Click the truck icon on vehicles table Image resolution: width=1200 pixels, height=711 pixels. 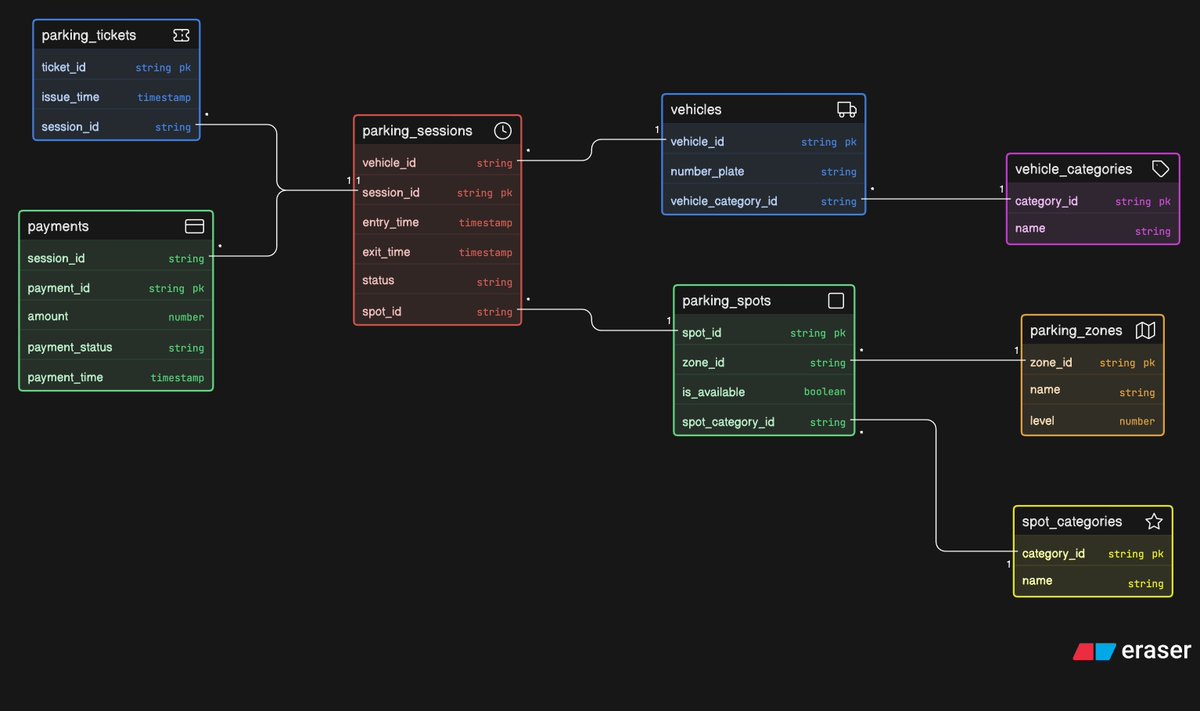847,110
